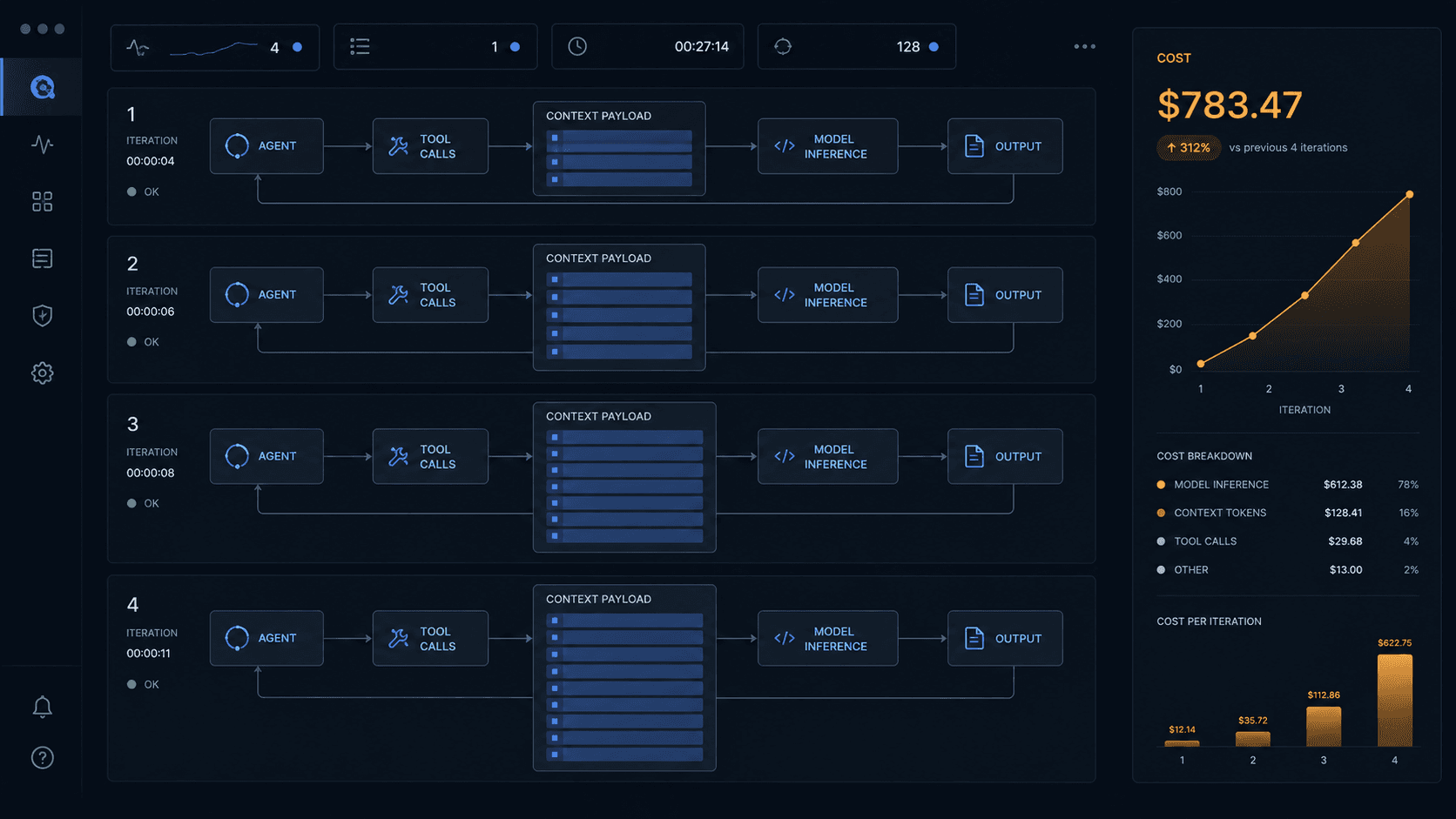The image size is (1456, 819).
Task: Click the agent circle icon in iteration 4
Action: [x=237, y=638]
